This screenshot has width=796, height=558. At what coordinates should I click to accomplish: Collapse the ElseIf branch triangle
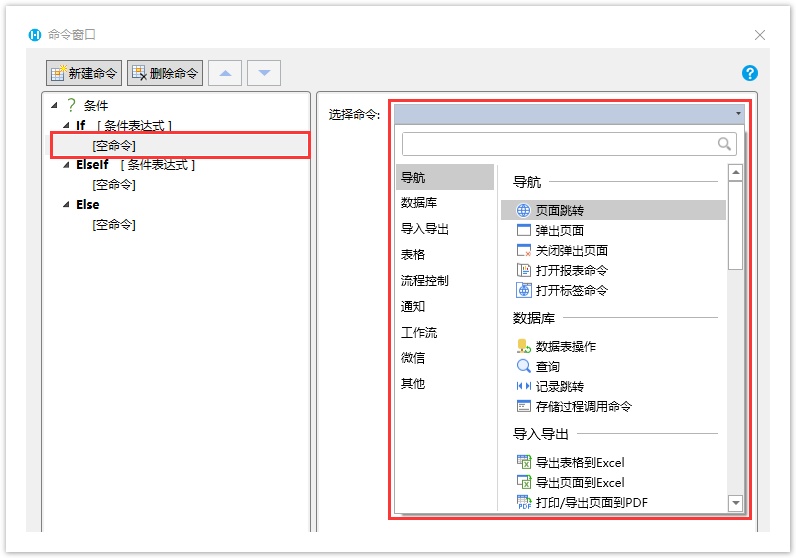[x=66, y=165]
